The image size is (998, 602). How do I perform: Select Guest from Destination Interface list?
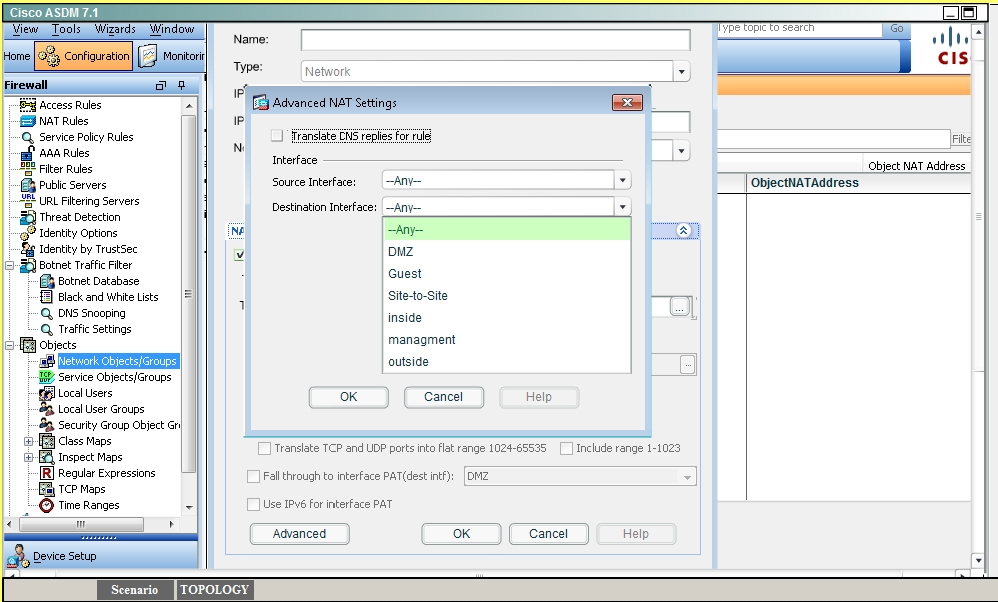point(507,274)
